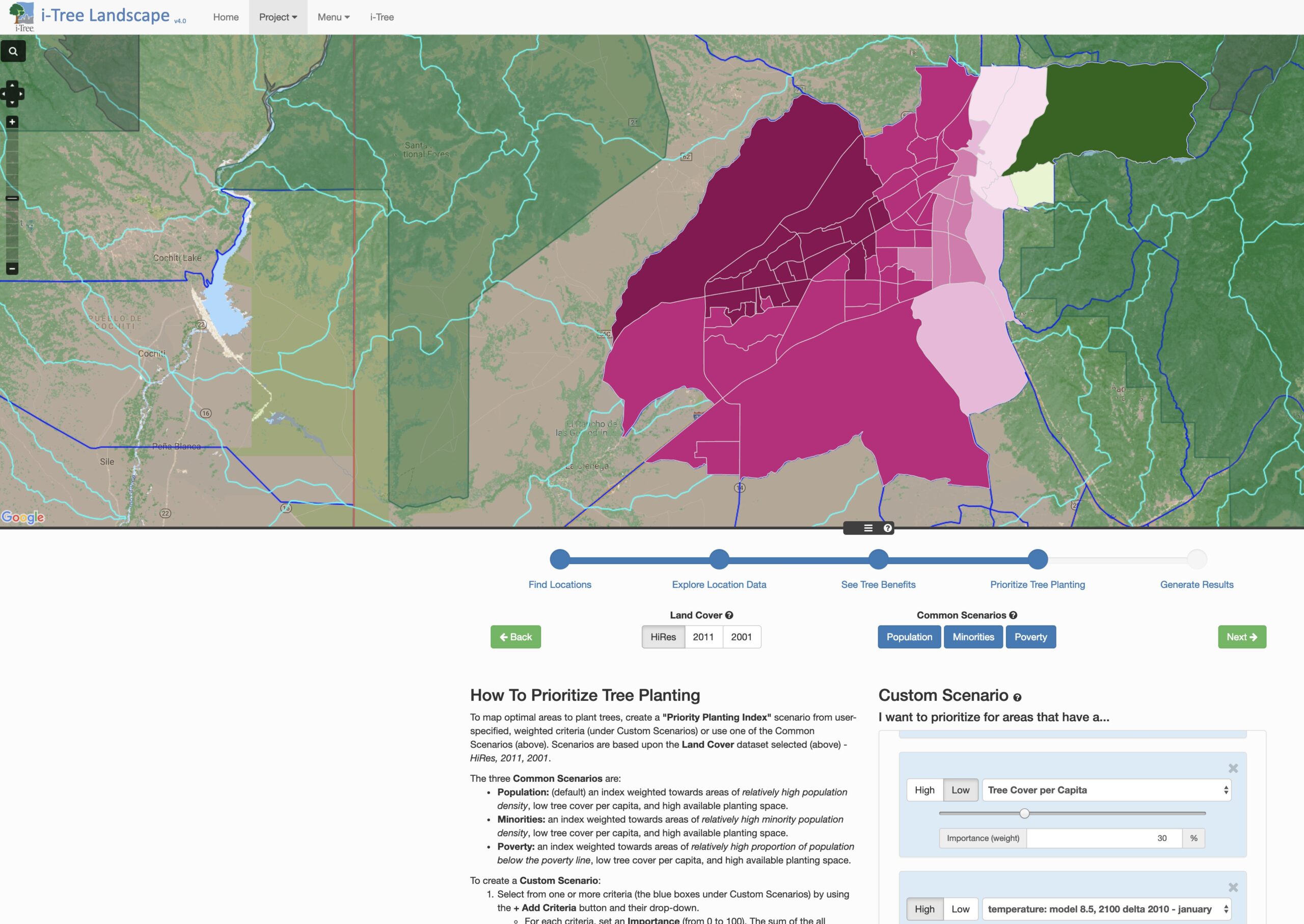Image resolution: width=1304 pixels, height=924 pixels.
Task: Zoom in with the plus icon
Action: click(12, 122)
